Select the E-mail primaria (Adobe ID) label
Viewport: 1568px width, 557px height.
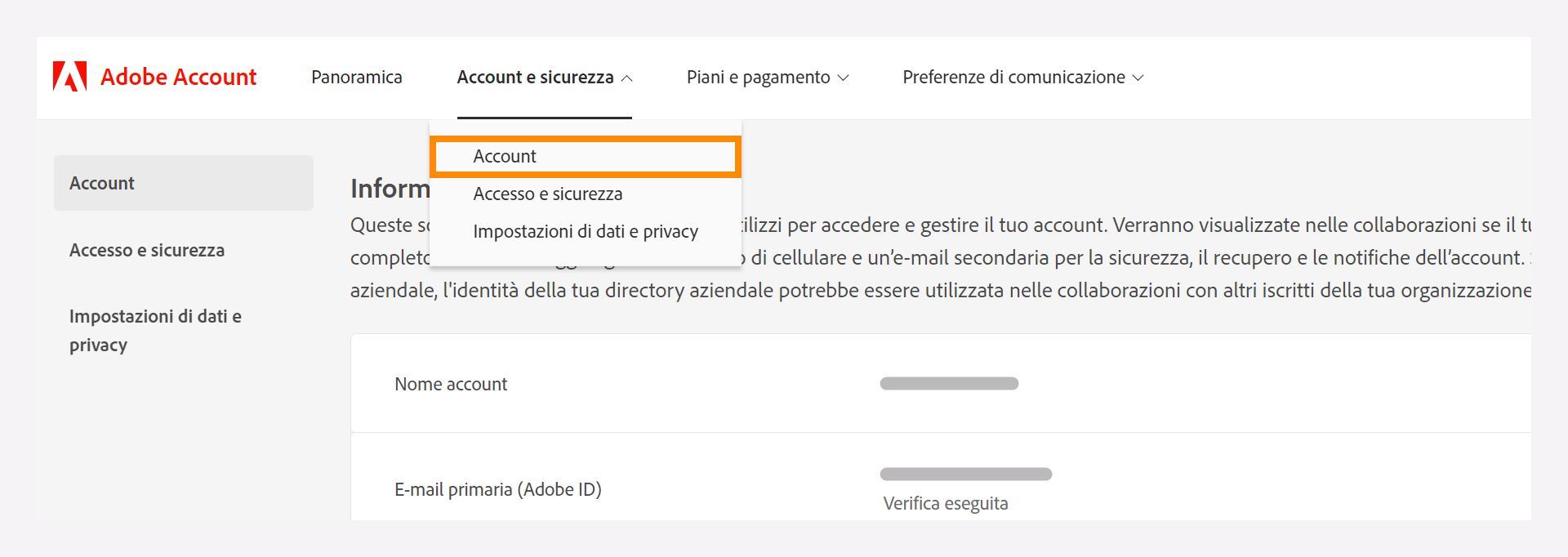point(498,489)
